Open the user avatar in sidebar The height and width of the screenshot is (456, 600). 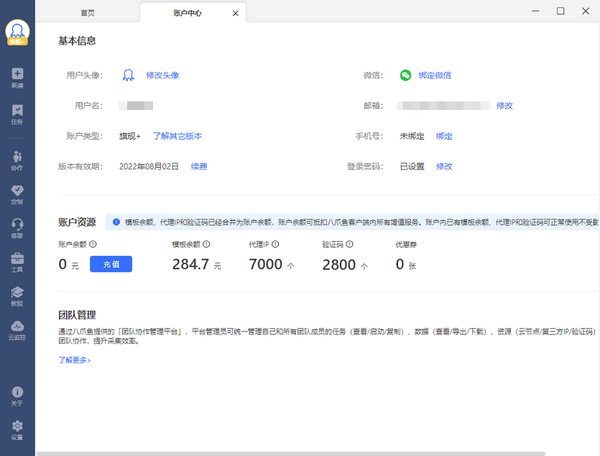pos(17,32)
